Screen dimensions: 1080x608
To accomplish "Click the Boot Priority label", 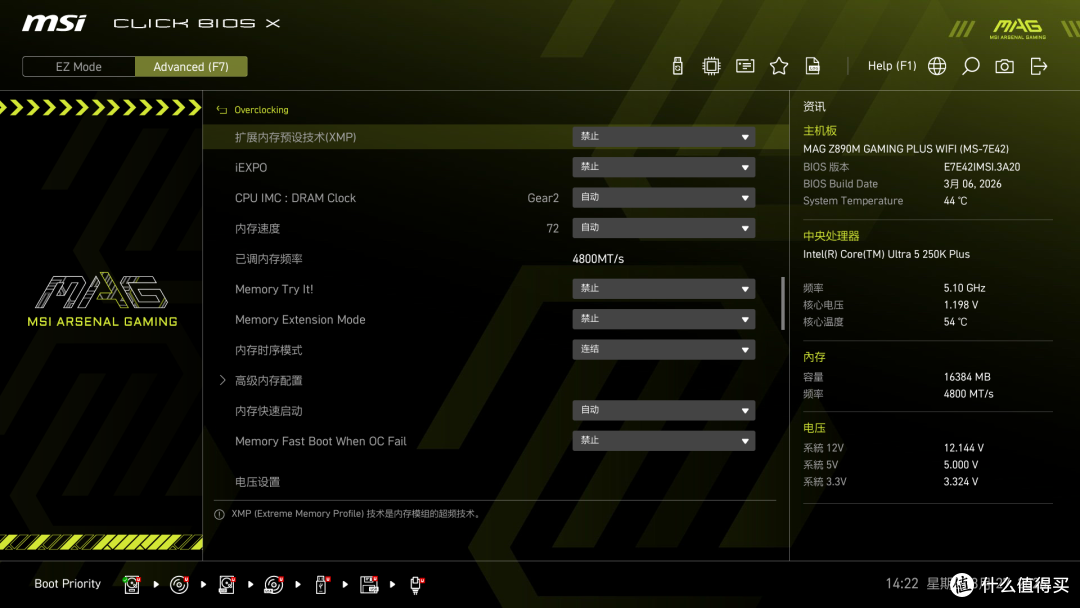I will (68, 583).
